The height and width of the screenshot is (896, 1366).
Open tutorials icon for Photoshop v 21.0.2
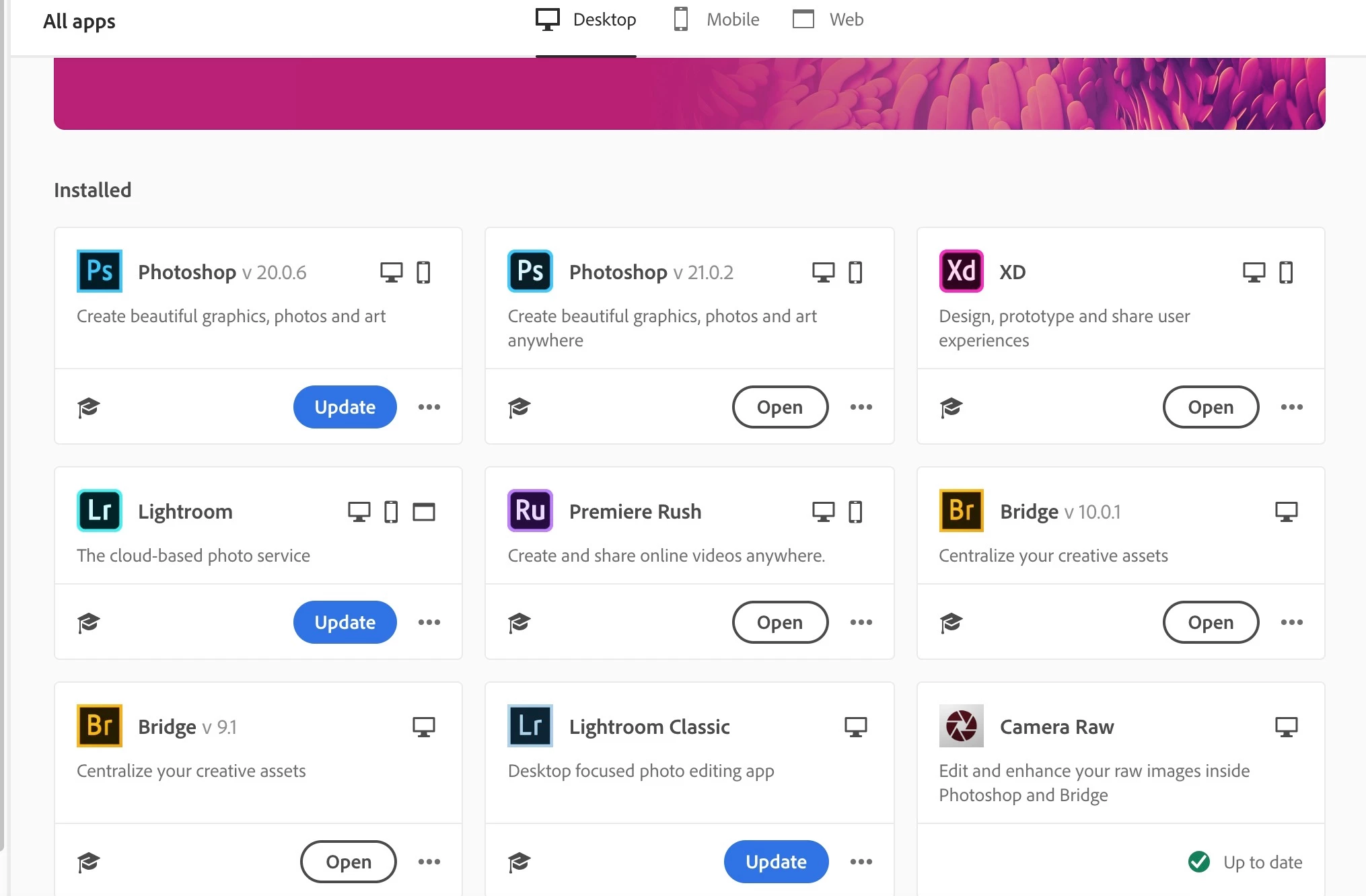click(x=519, y=407)
